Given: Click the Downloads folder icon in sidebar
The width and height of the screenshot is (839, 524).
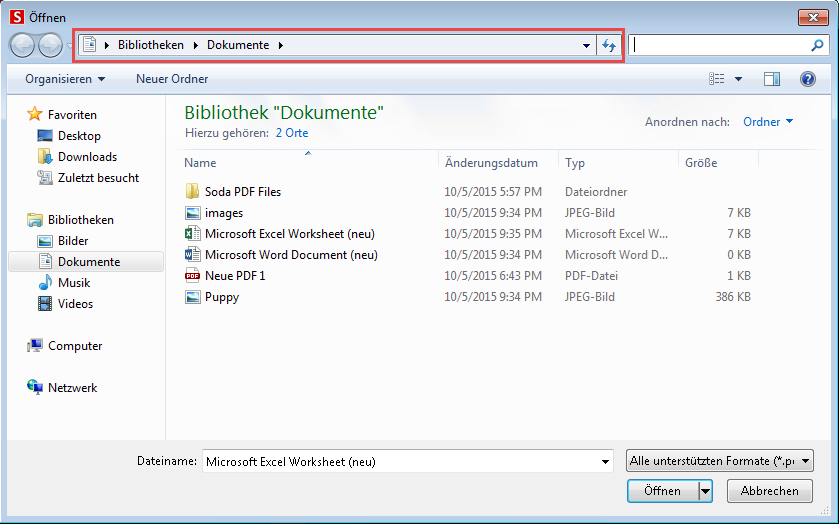Looking at the screenshot, I should pyautogui.click(x=45, y=156).
